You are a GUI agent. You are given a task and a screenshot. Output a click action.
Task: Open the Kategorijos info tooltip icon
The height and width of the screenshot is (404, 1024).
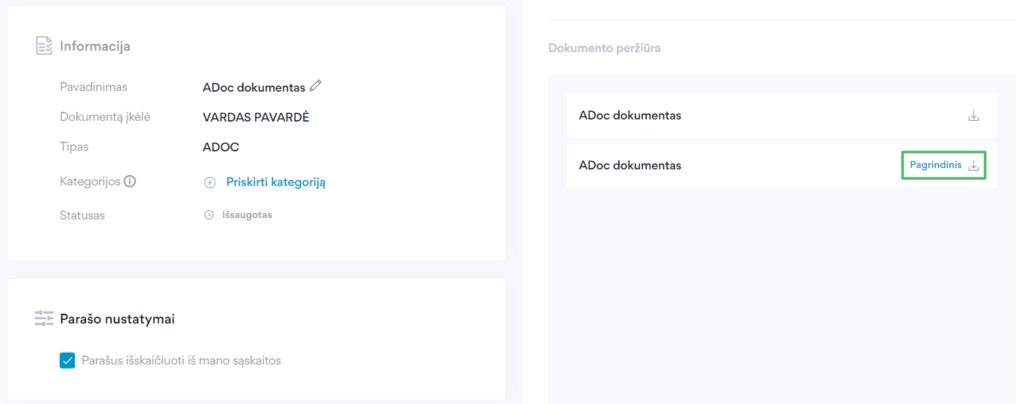(129, 182)
